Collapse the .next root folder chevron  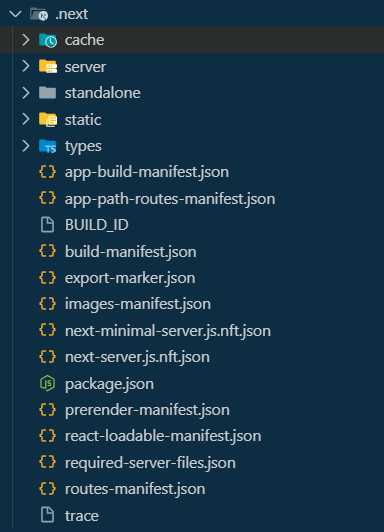coord(16,14)
